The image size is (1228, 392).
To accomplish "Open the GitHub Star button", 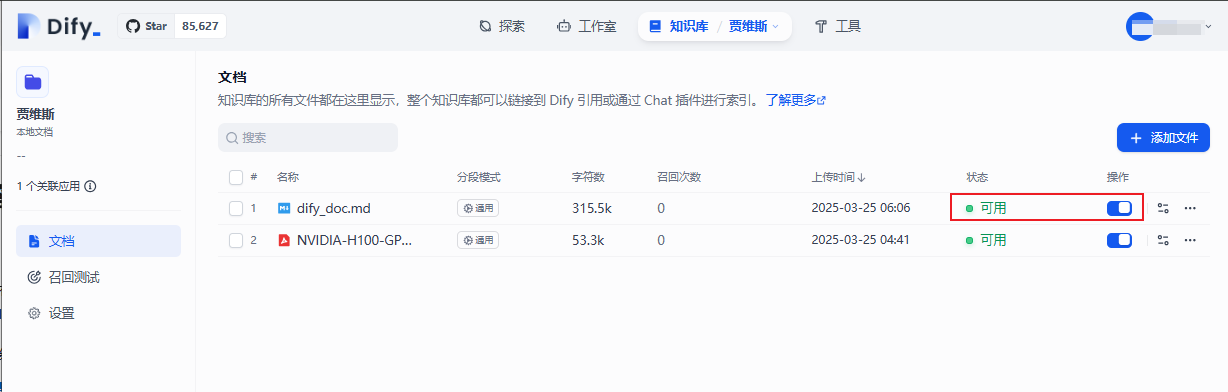I will pyautogui.click(x=146, y=26).
